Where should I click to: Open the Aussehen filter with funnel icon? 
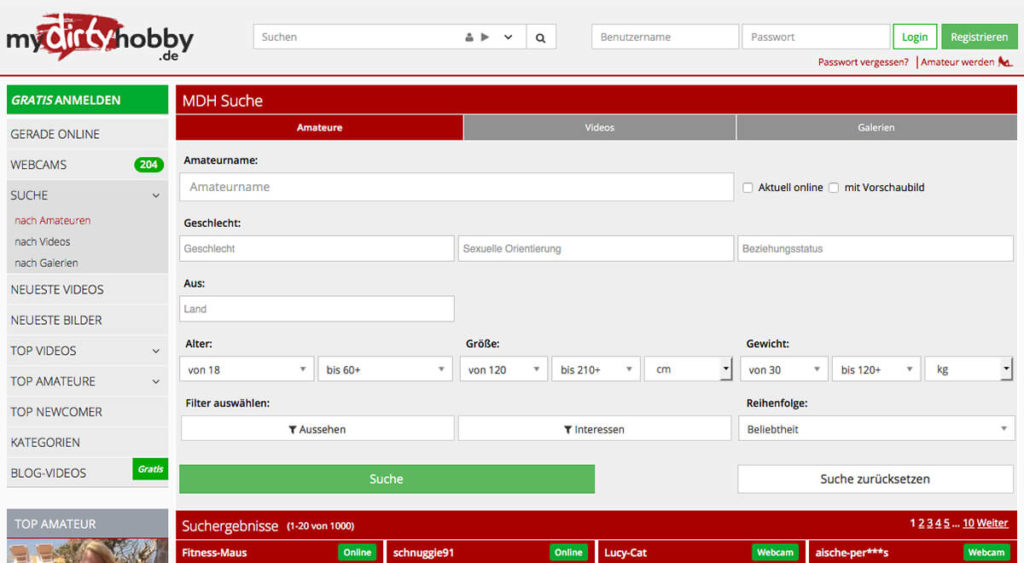317,429
